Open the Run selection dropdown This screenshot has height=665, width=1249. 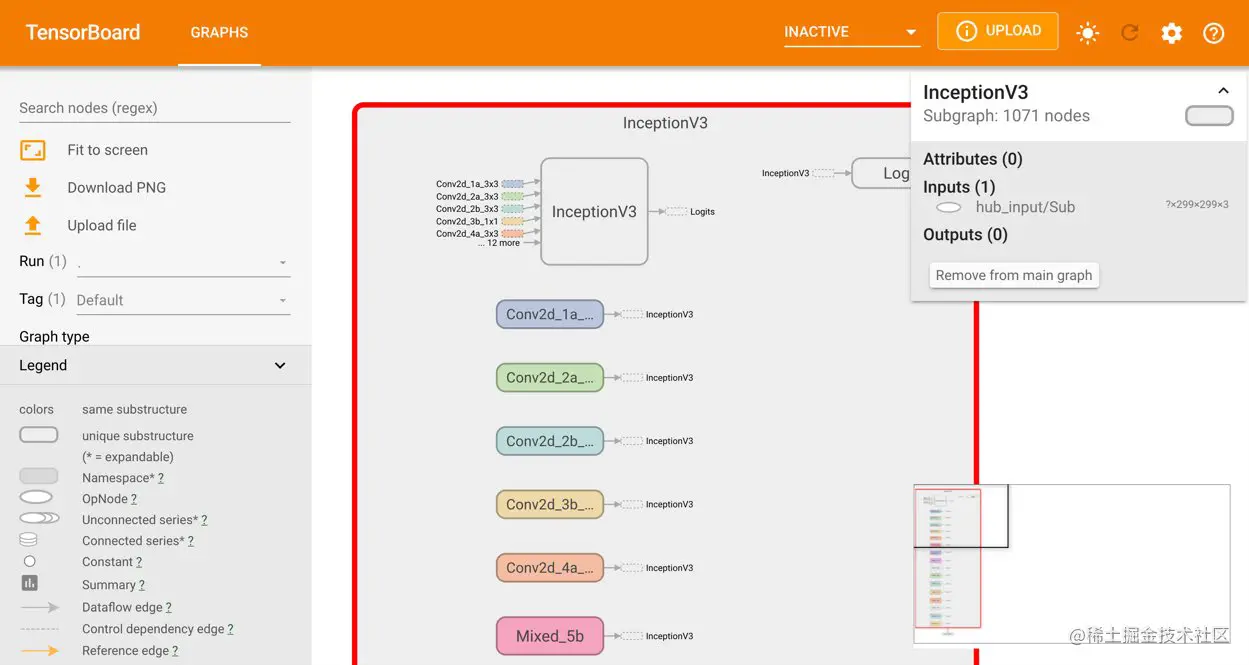coord(183,263)
